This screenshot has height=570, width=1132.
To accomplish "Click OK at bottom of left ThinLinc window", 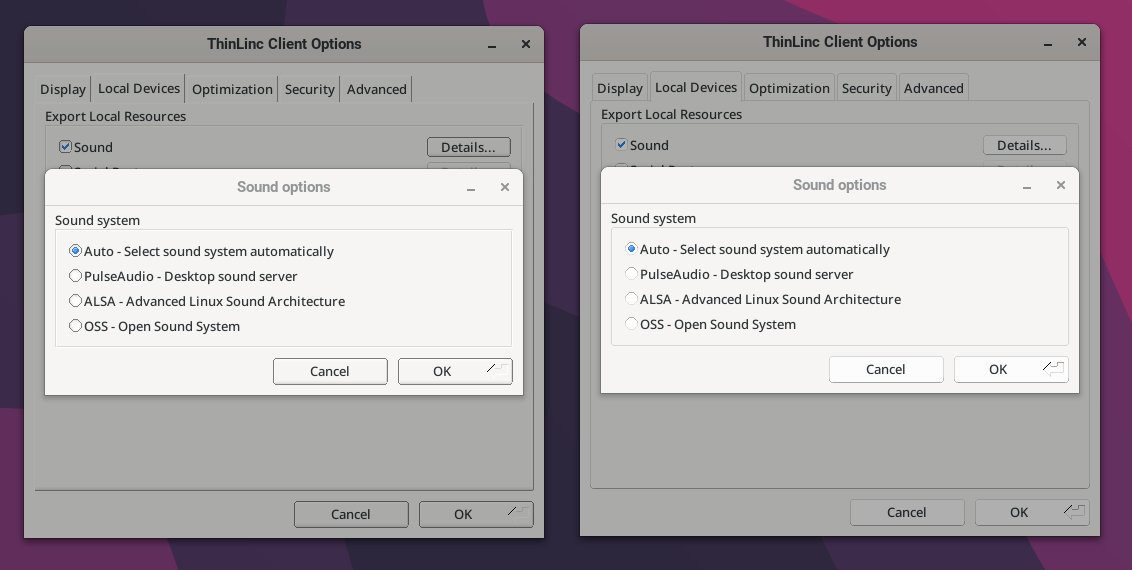I will 476,514.
